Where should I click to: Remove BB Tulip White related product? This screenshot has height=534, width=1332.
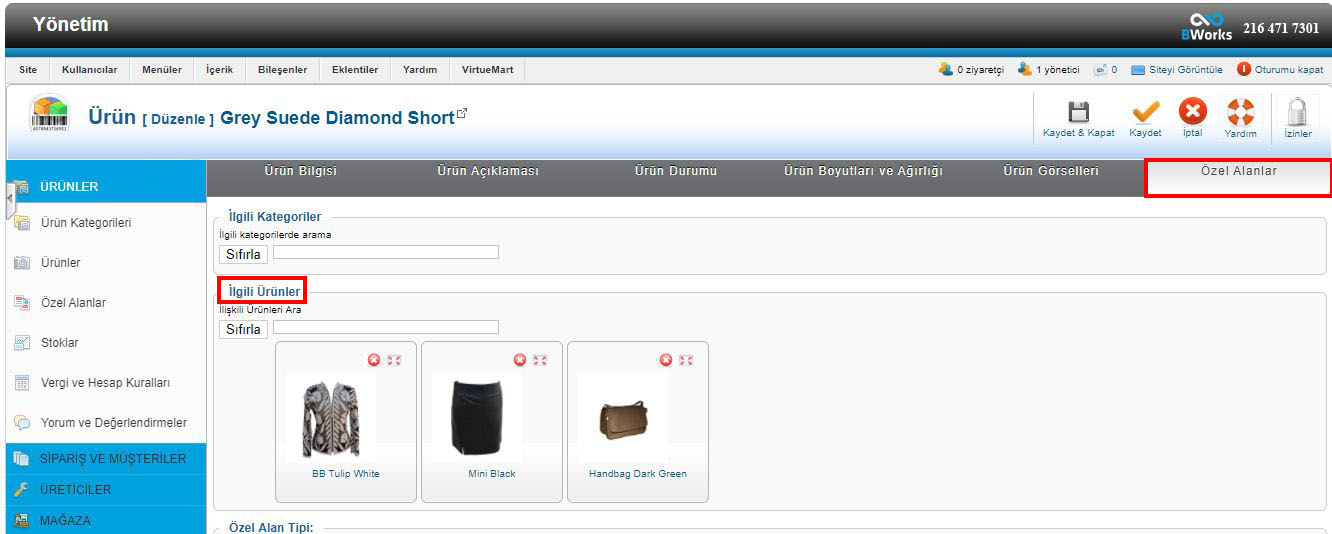(374, 360)
